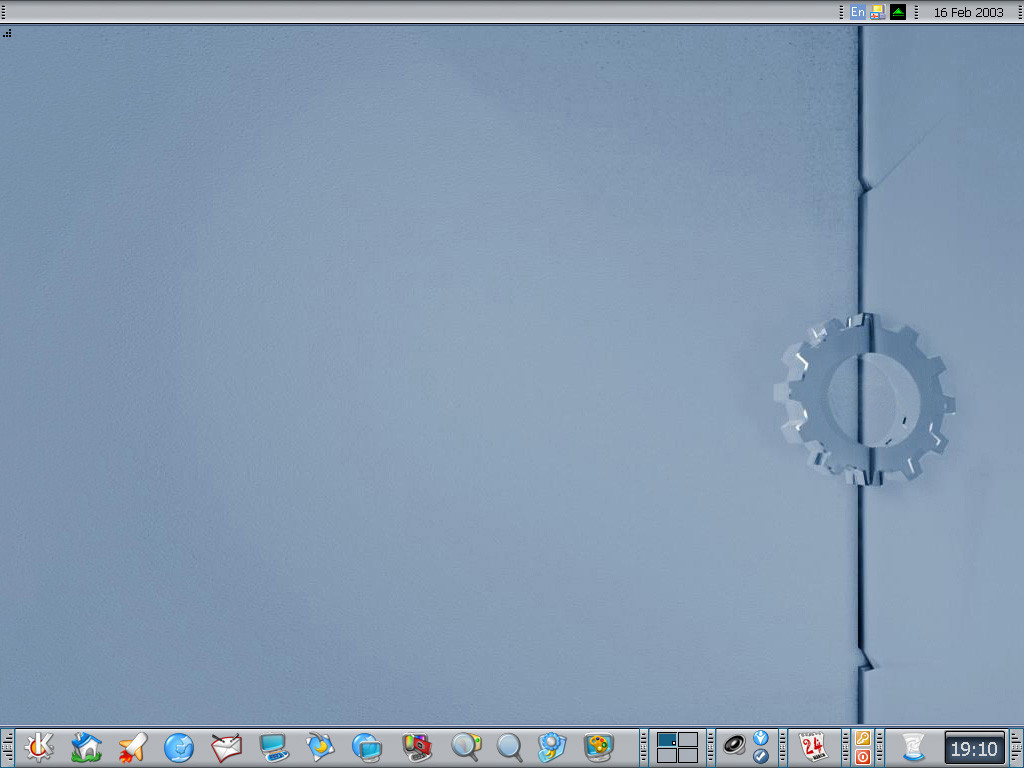Screen dimensions: 1024x768
Task: Open the blue flower folder icon
Action: click(552, 747)
